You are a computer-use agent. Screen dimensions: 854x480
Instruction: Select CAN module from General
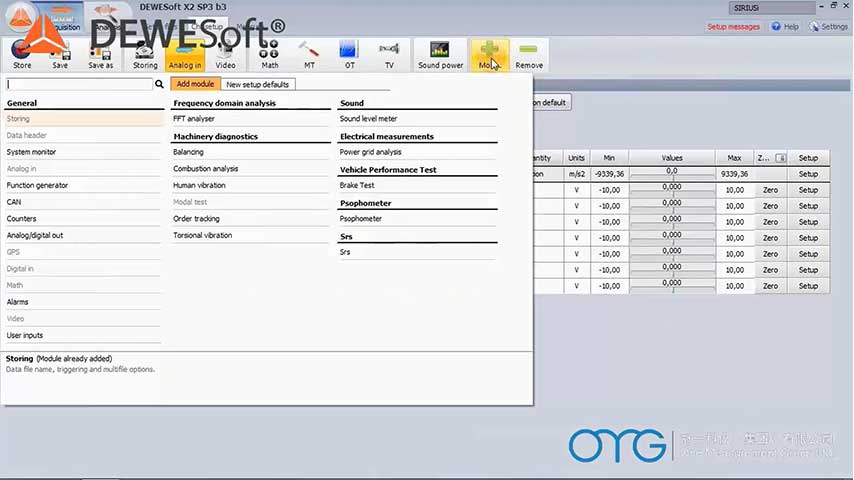click(x=83, y=202)
